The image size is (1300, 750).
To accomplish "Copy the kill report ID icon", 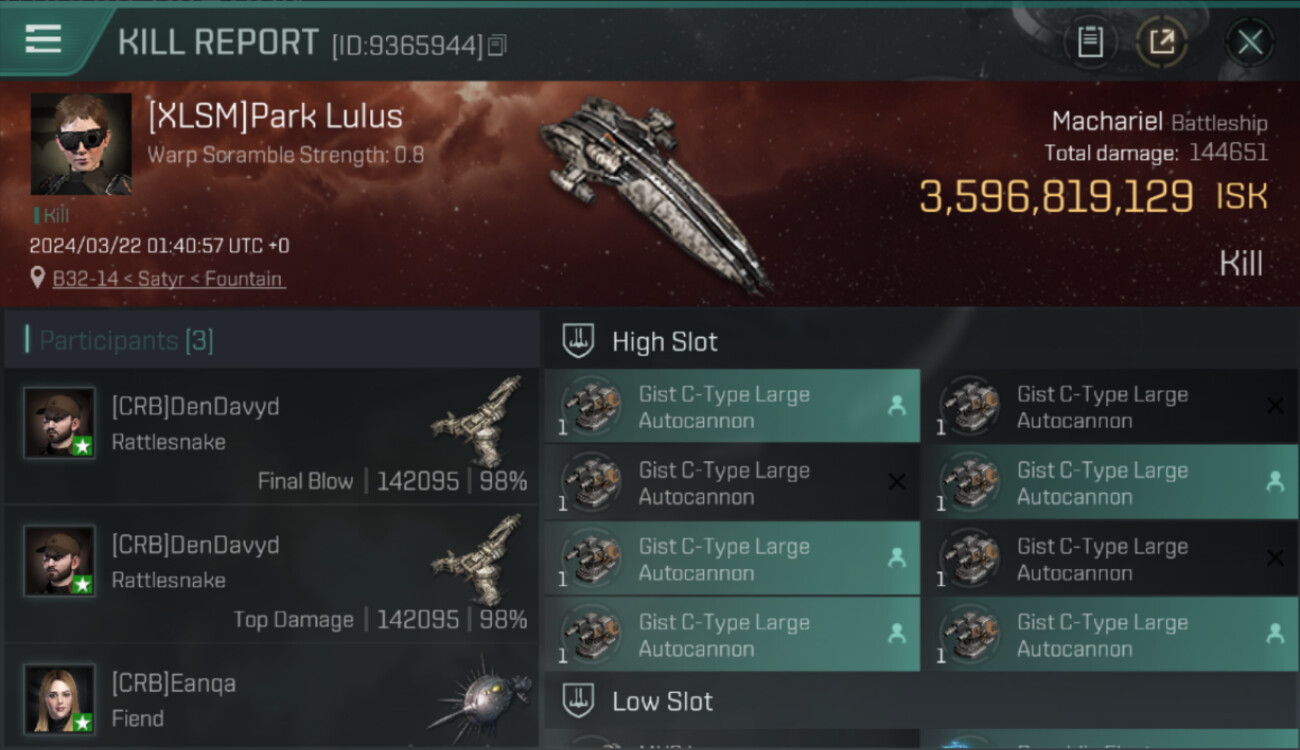I will pos(498,45).
